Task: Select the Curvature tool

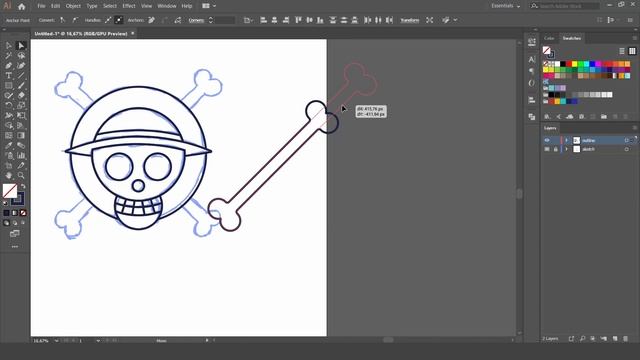Action: 21,65
